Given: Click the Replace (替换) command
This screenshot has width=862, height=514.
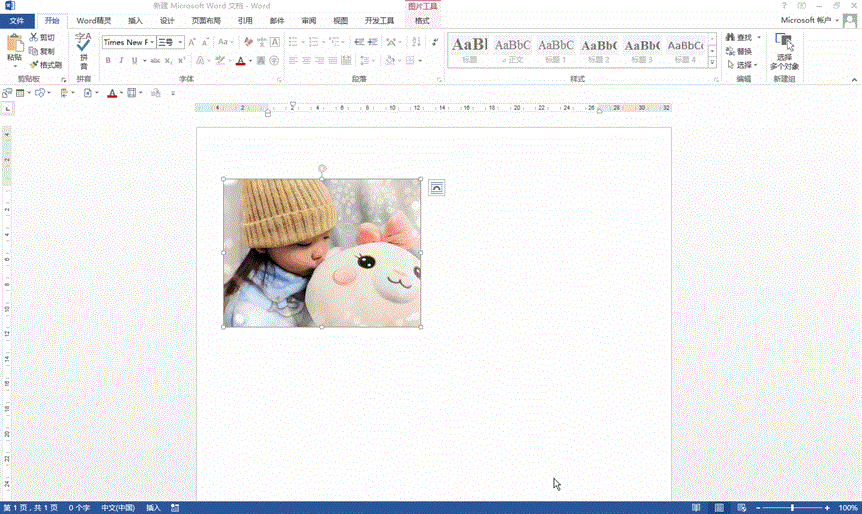Looking at the screenshot, I should pos(743,51).
